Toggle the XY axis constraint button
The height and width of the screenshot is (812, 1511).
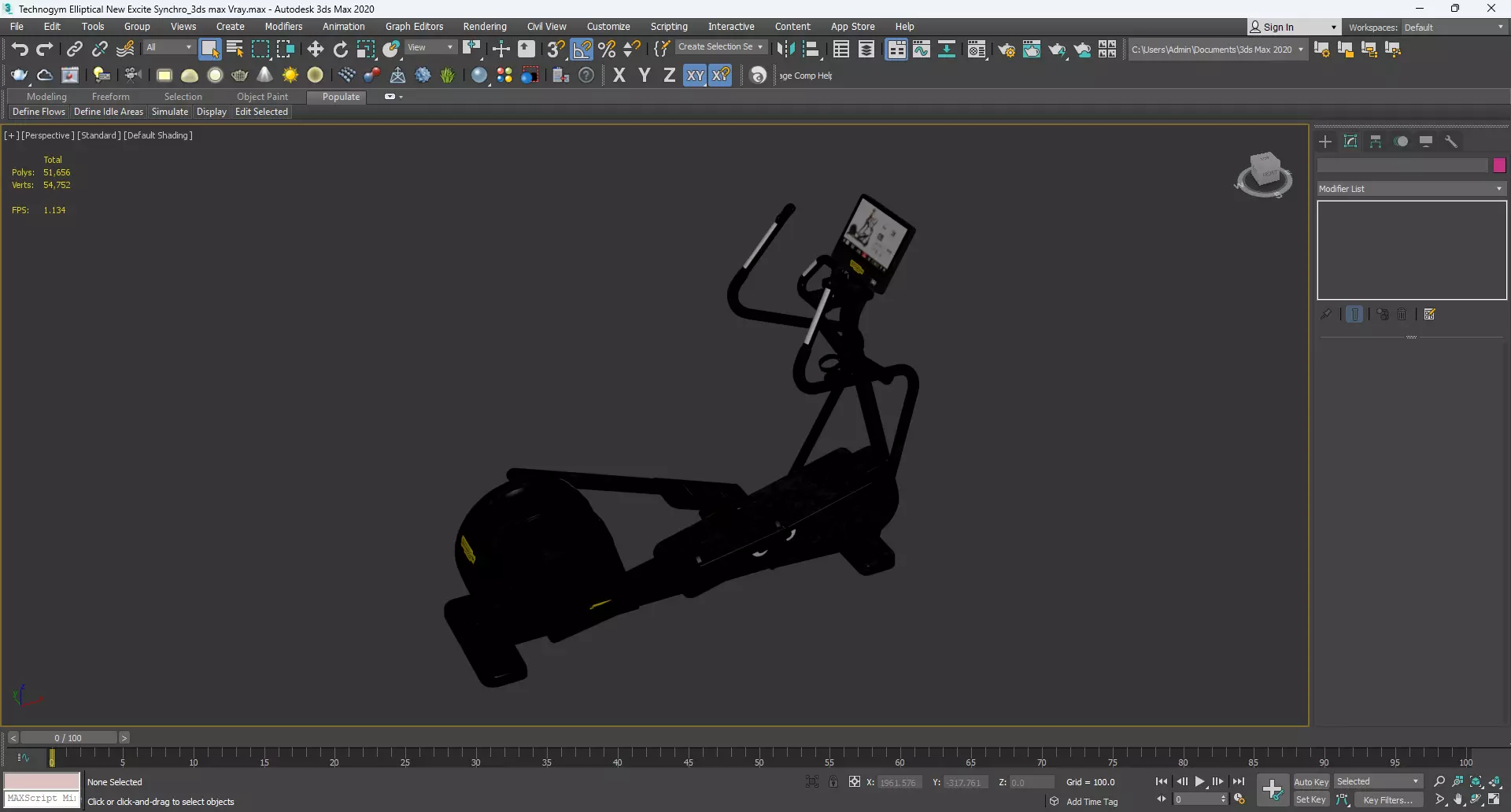695,76
